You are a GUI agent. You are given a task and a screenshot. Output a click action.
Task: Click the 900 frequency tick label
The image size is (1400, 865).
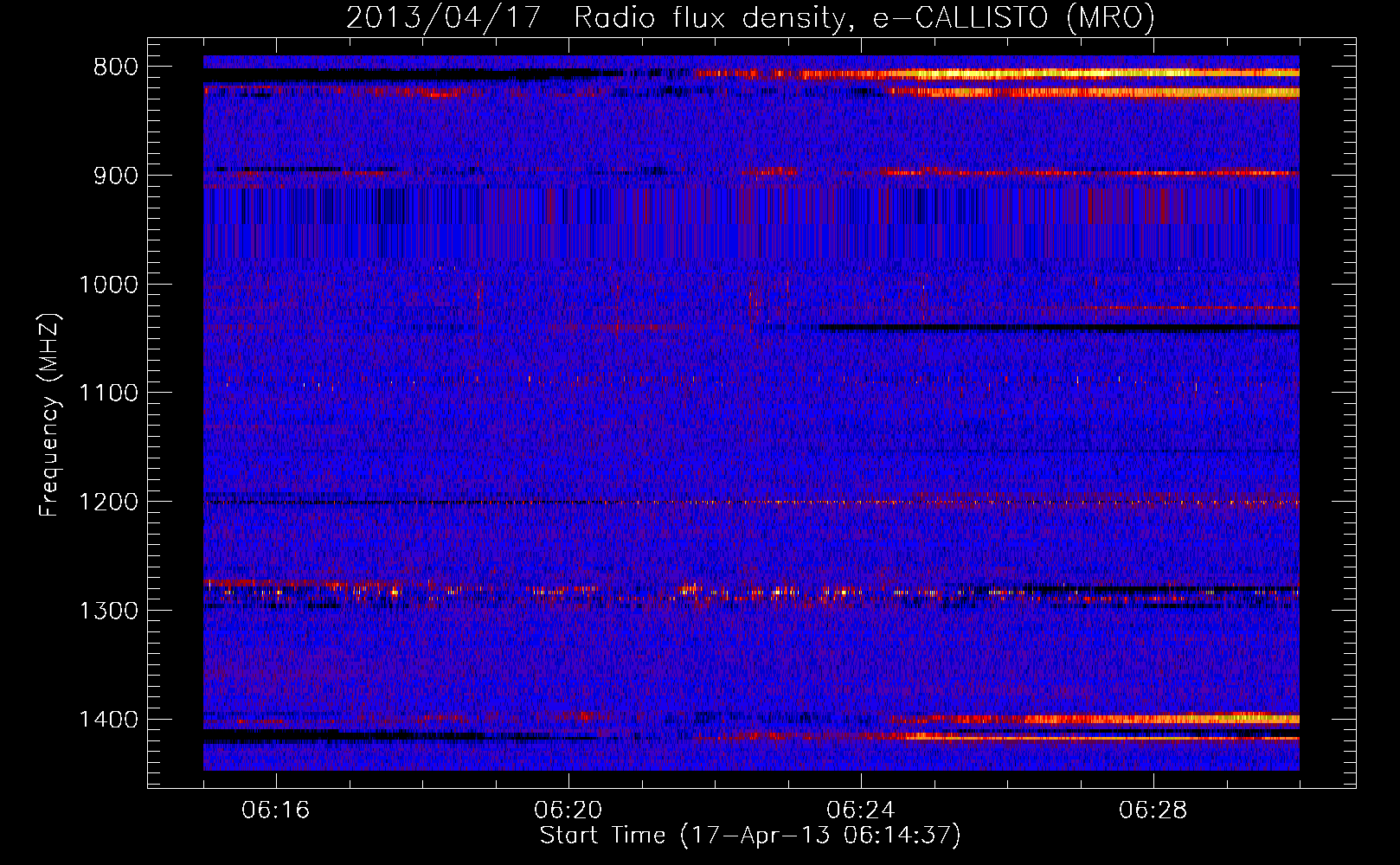click(x=116, y=176)
